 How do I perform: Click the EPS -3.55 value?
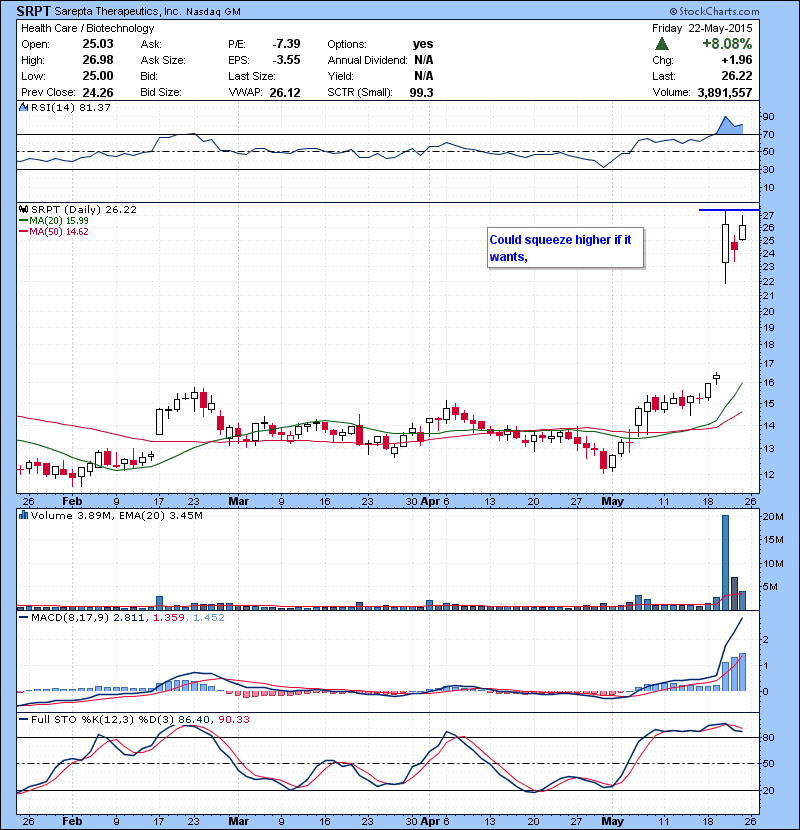(286, 60)
